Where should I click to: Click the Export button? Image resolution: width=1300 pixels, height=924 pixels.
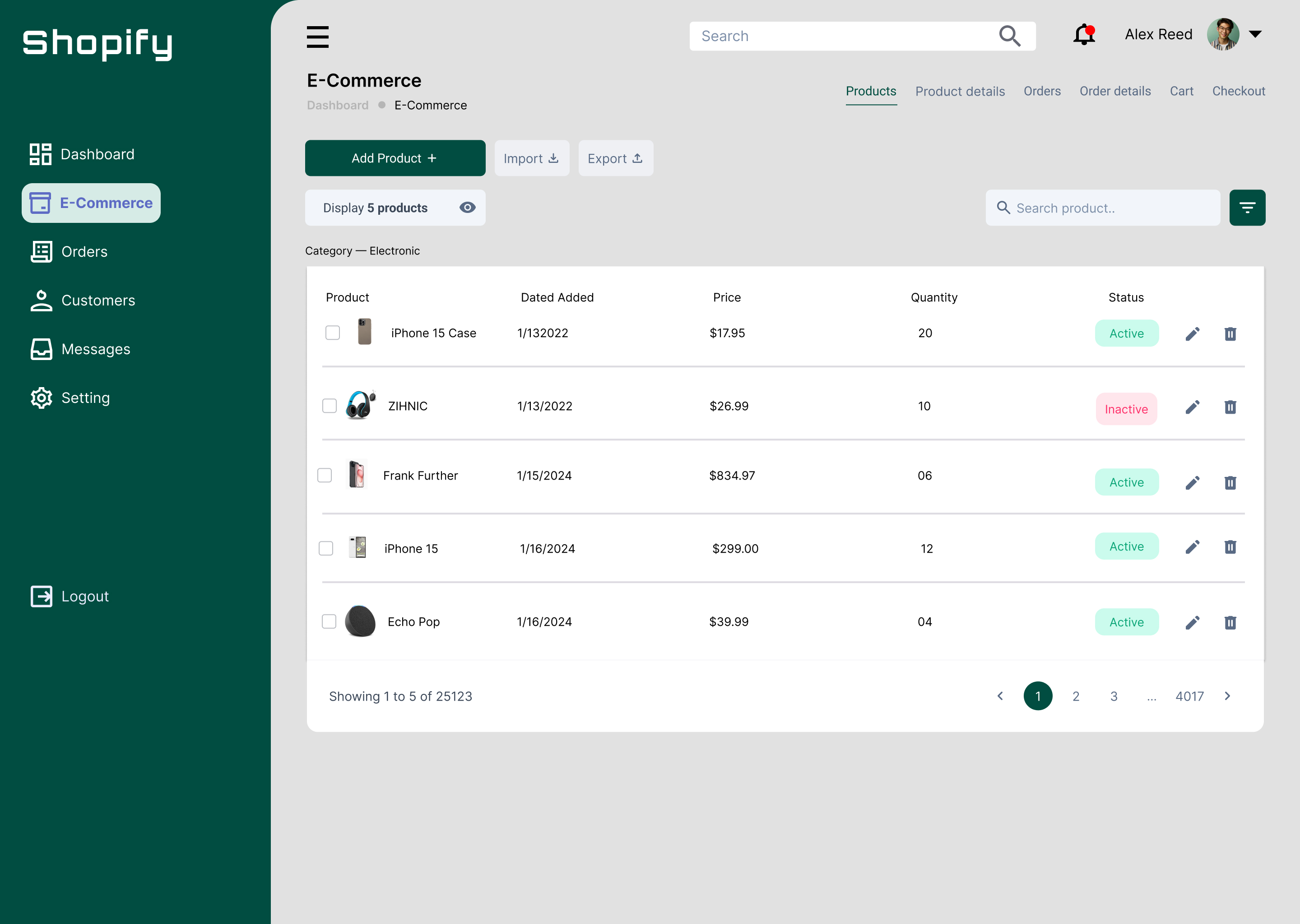coord(616,158)
